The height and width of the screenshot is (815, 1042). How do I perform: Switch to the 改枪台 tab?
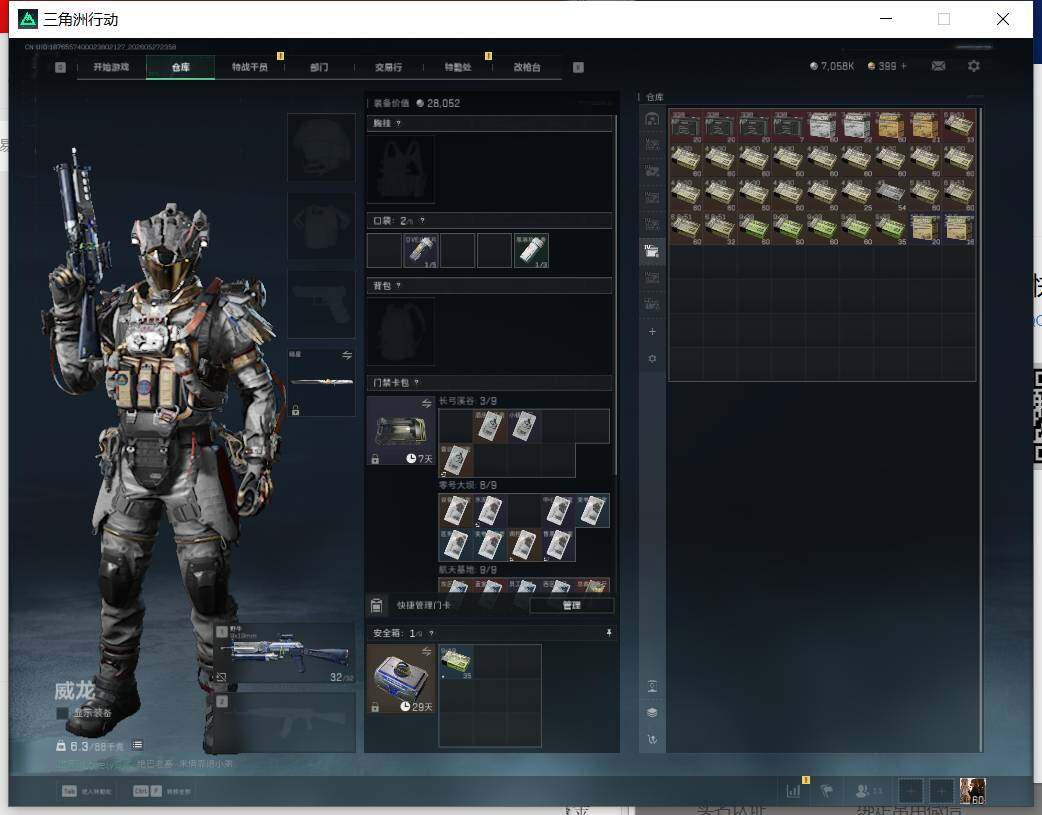527,67
